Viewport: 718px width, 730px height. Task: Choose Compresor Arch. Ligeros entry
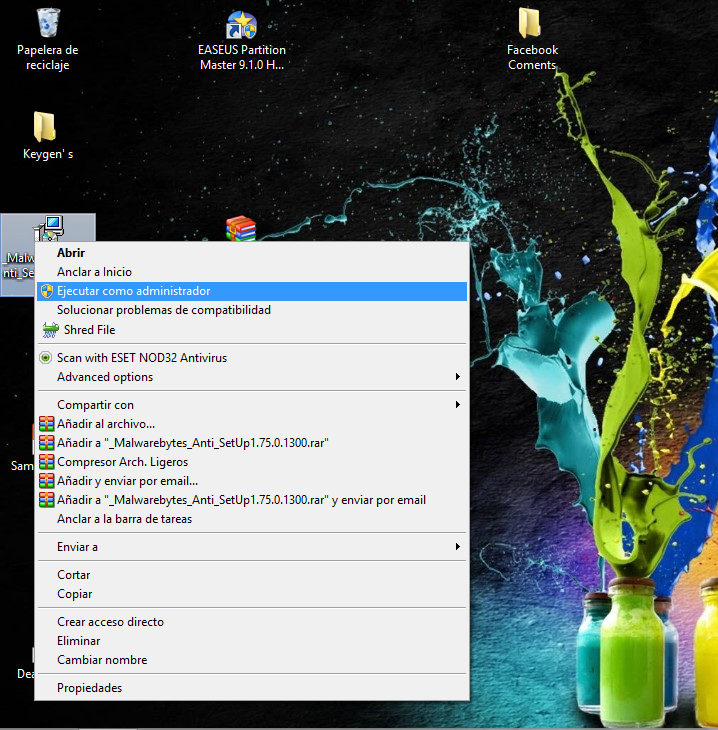[x=252, y=462]
